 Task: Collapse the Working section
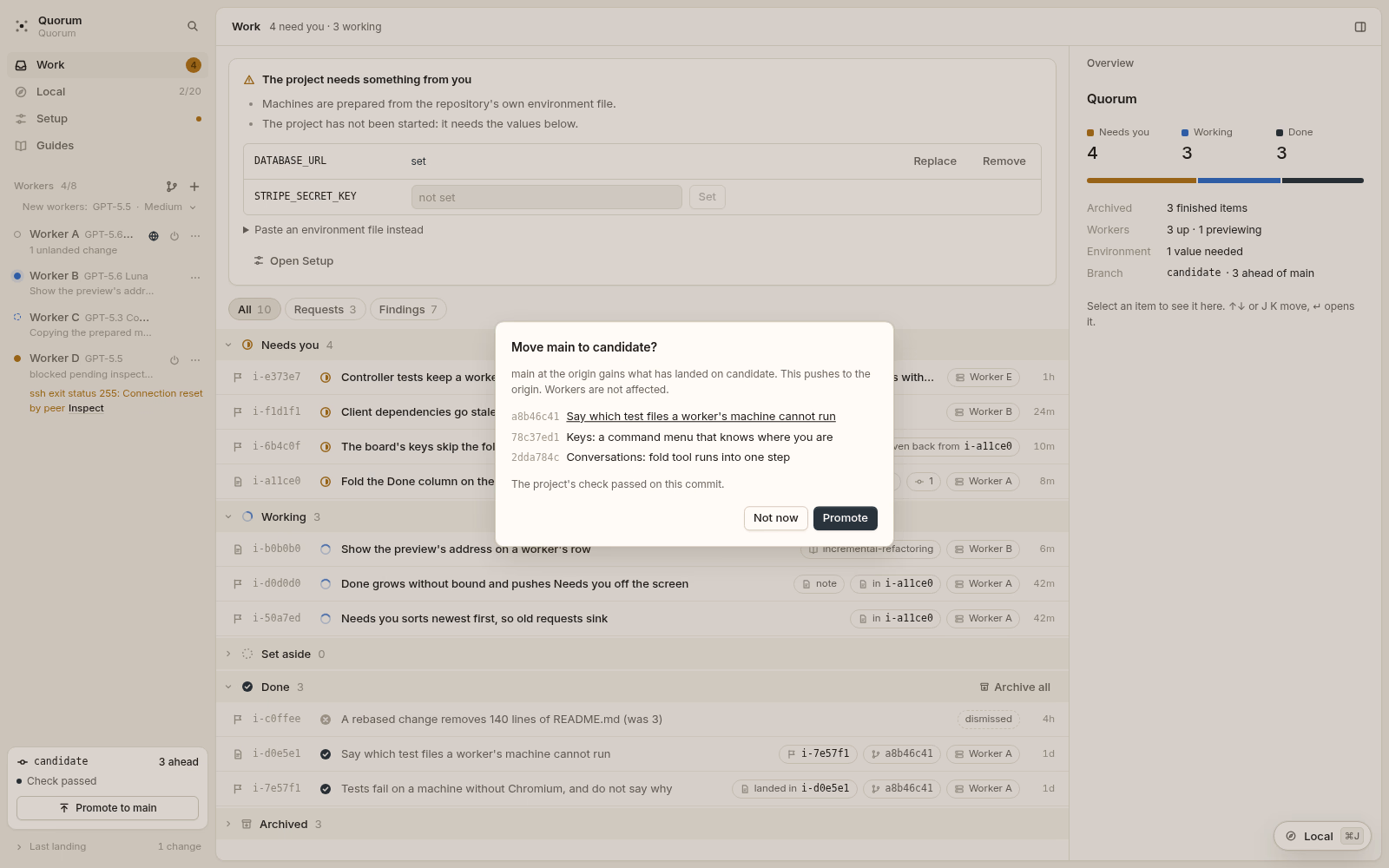[228, 517]
